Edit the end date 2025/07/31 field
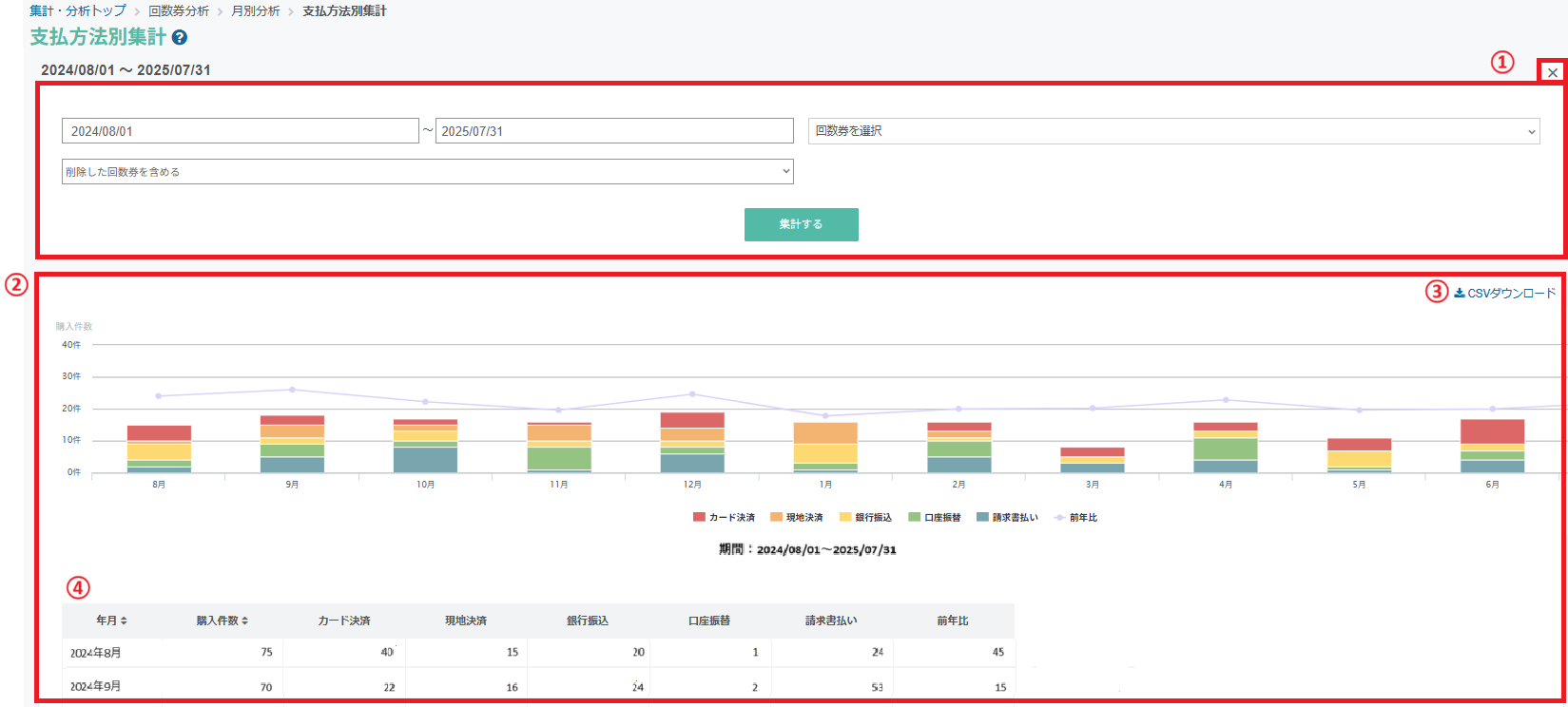 pos(614,131)
